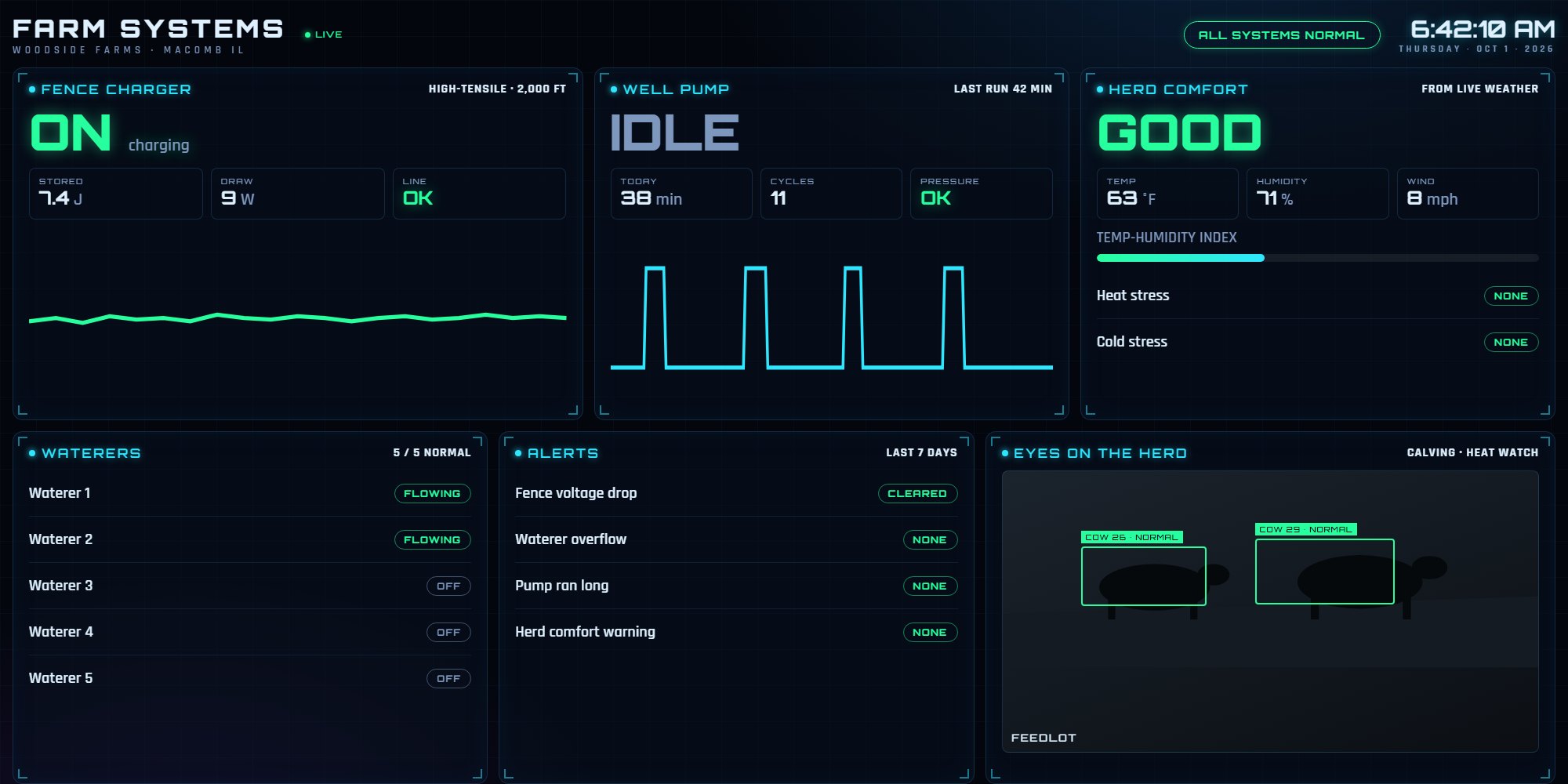The height and width of the screenshot is (784, 1568).
Task: Select the COW 29 feedlot camera box
Action: (1325, 572)
